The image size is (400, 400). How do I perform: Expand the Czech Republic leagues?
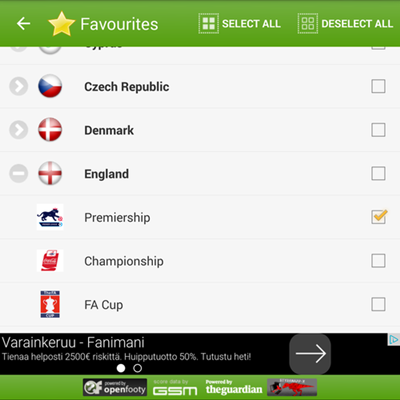tap(19, 86)
